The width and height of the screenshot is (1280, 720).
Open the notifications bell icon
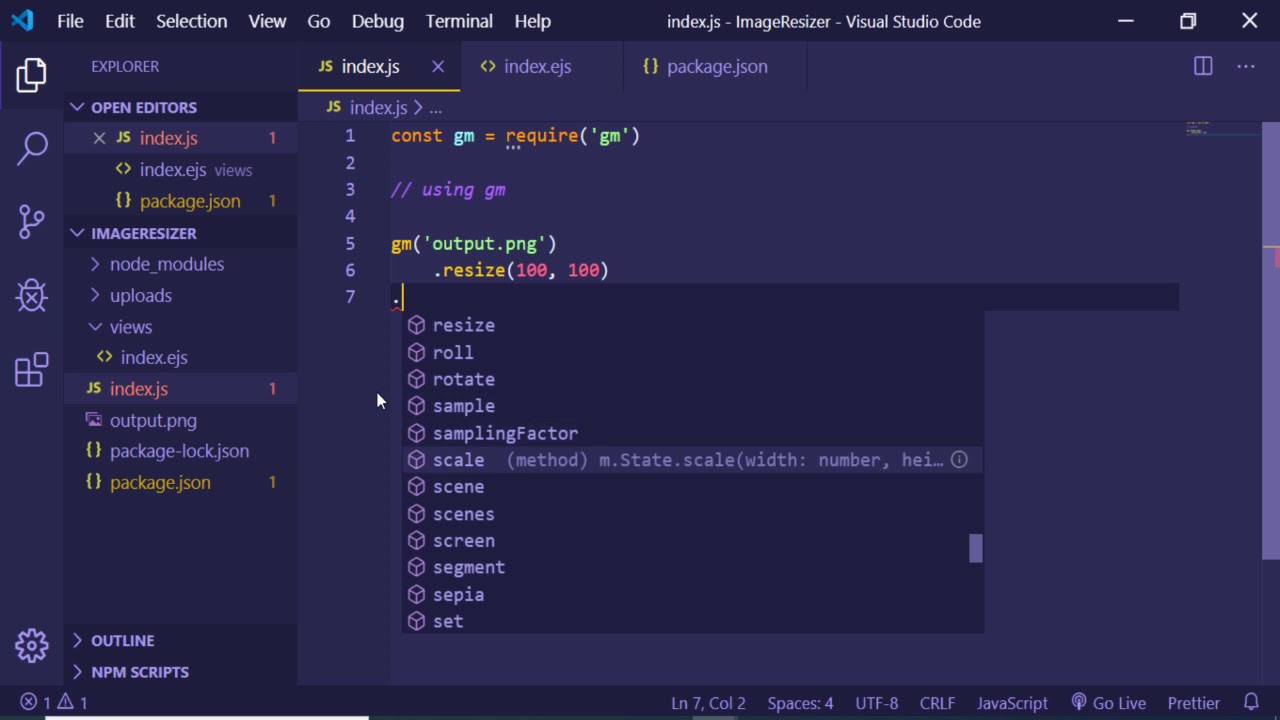click(x=1251, y=703)
